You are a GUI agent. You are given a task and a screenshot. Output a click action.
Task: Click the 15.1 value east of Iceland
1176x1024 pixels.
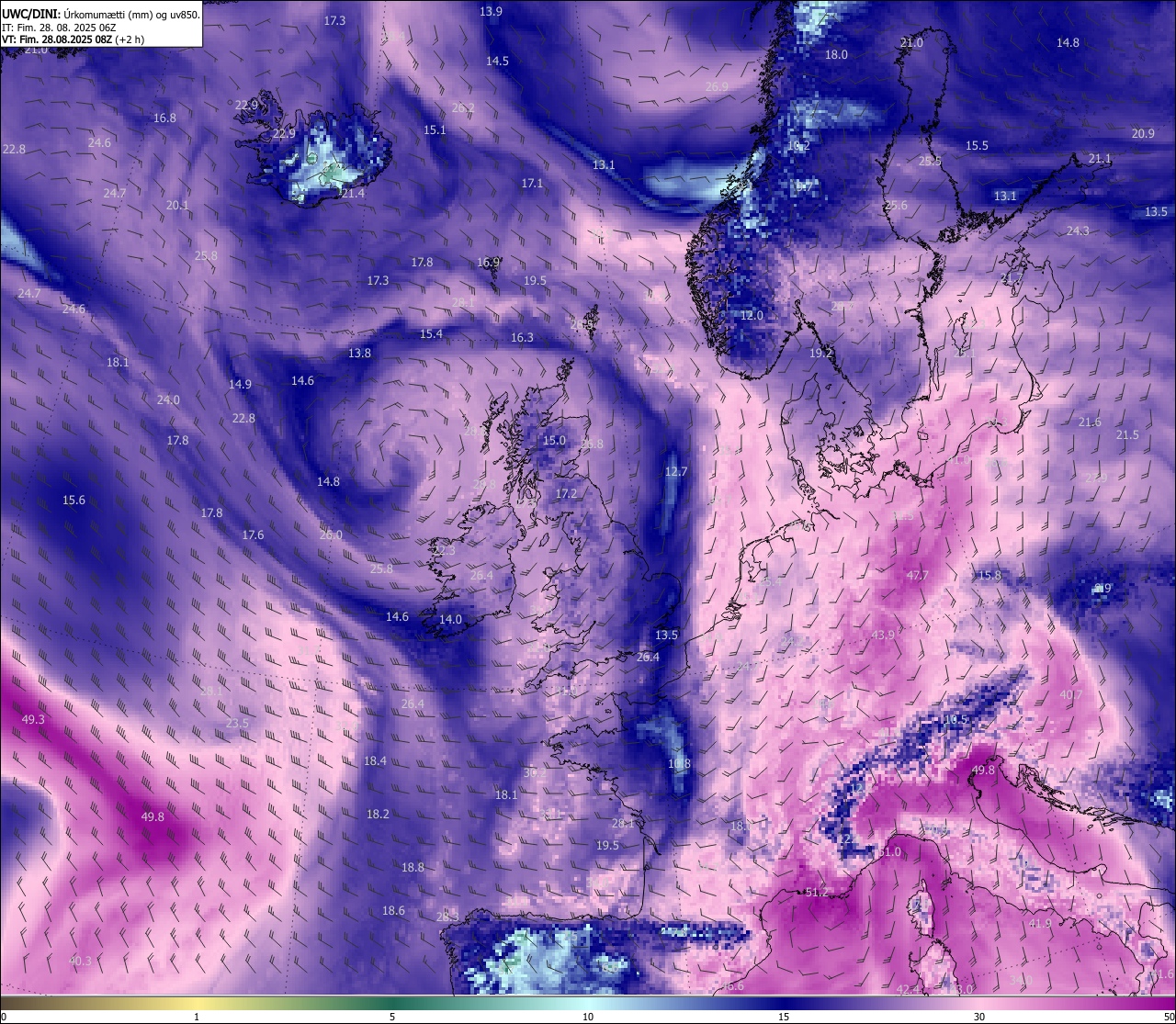(435, 129)
